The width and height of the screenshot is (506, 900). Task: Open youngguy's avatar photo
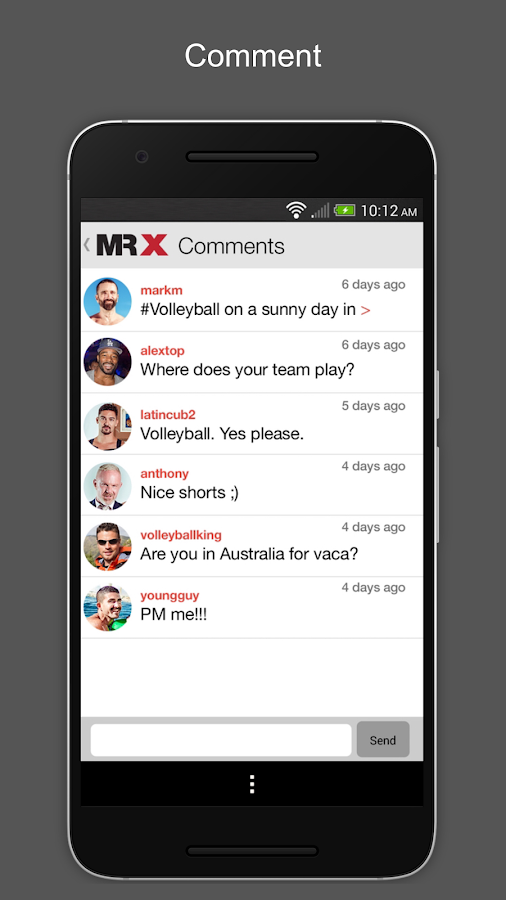click(107, 607)
